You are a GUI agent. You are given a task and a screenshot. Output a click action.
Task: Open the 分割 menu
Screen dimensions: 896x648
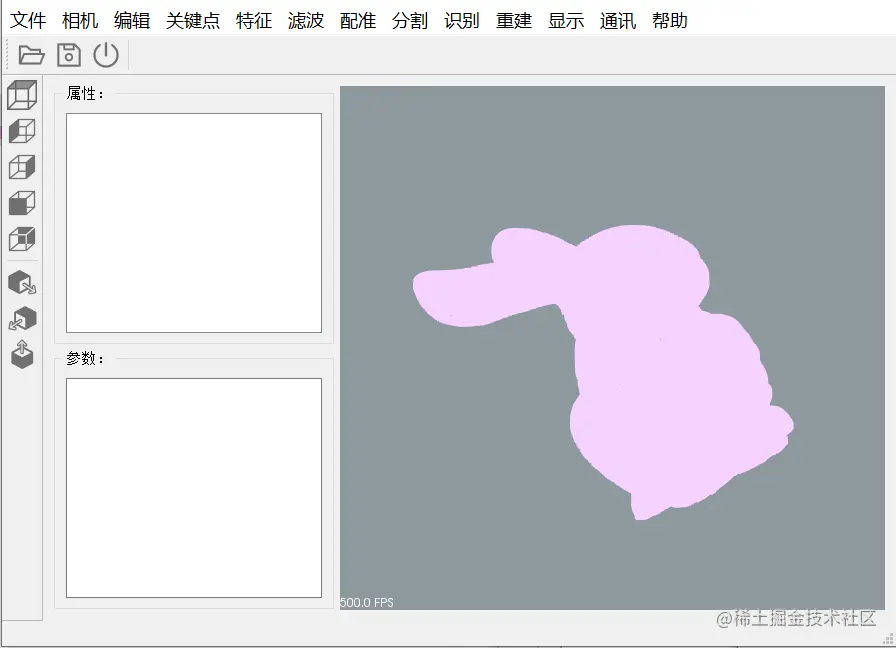coord(409,20)
